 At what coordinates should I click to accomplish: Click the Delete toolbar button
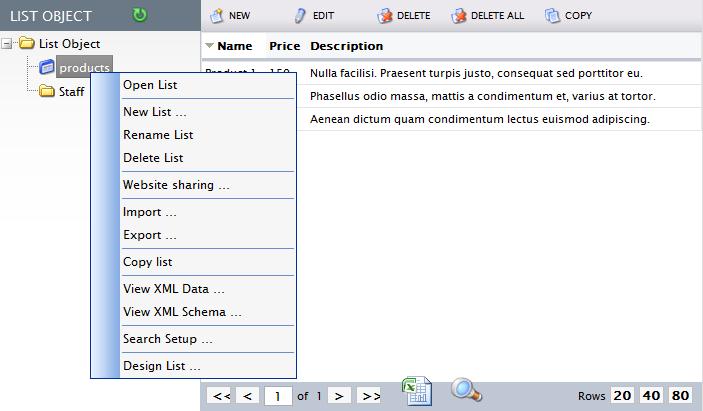404,15
